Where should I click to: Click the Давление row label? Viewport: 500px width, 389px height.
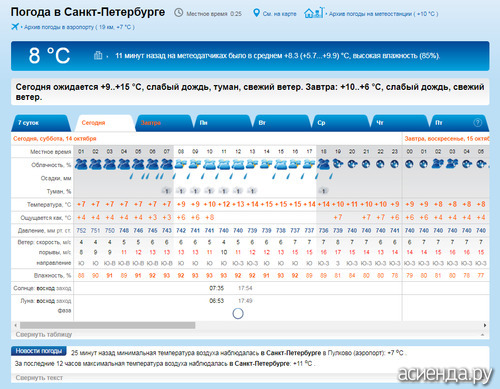pos(44,230)
